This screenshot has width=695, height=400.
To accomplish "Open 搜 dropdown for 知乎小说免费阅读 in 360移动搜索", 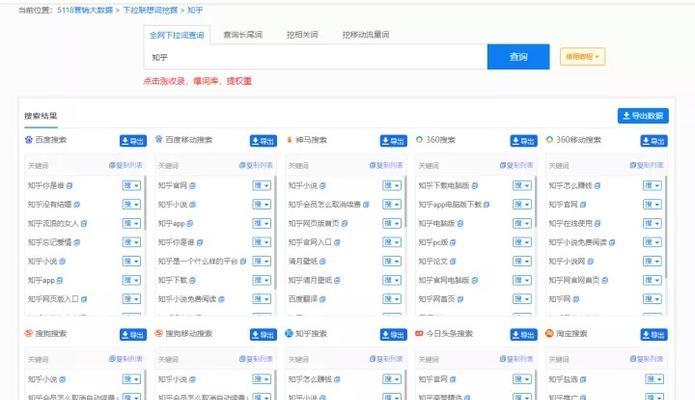I will coord(652,243).
